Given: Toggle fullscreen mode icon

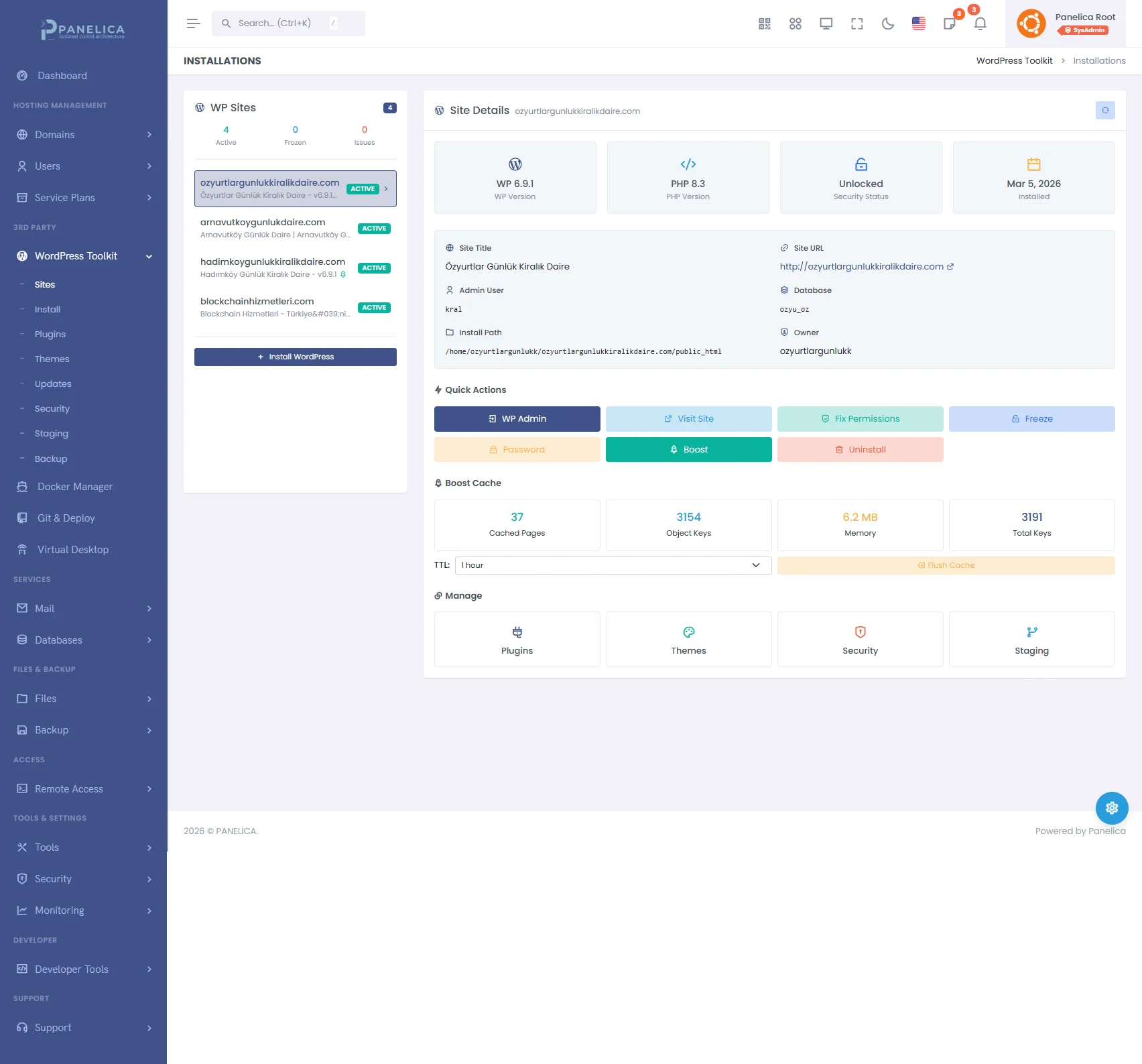Looking at the screenshot, I should 856,24.
